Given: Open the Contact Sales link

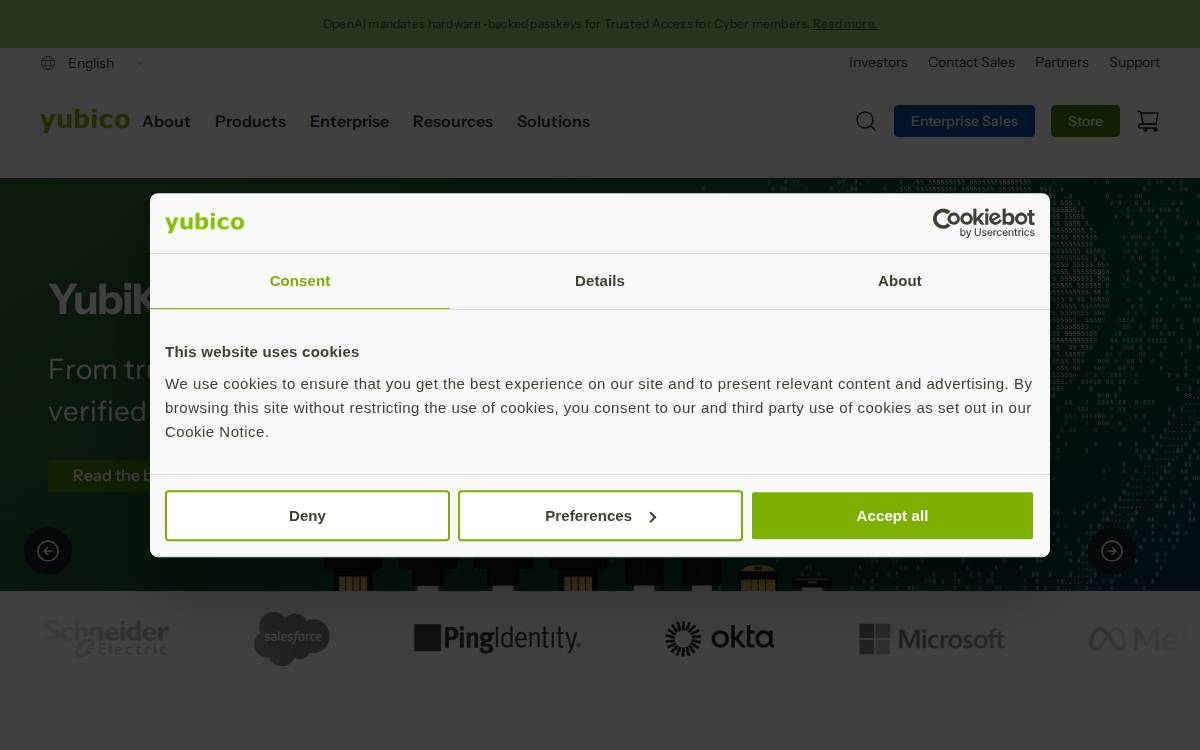Looking at the screenshot, I should [x=971, y=62].
